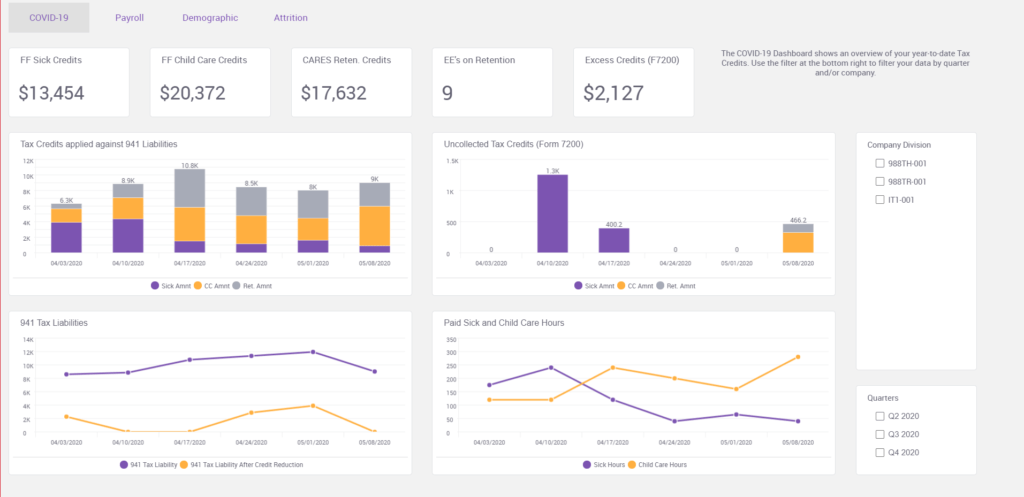Check the 988TH-001 company division box
The height and width of the screenshot is (497, 1024).
880,163
